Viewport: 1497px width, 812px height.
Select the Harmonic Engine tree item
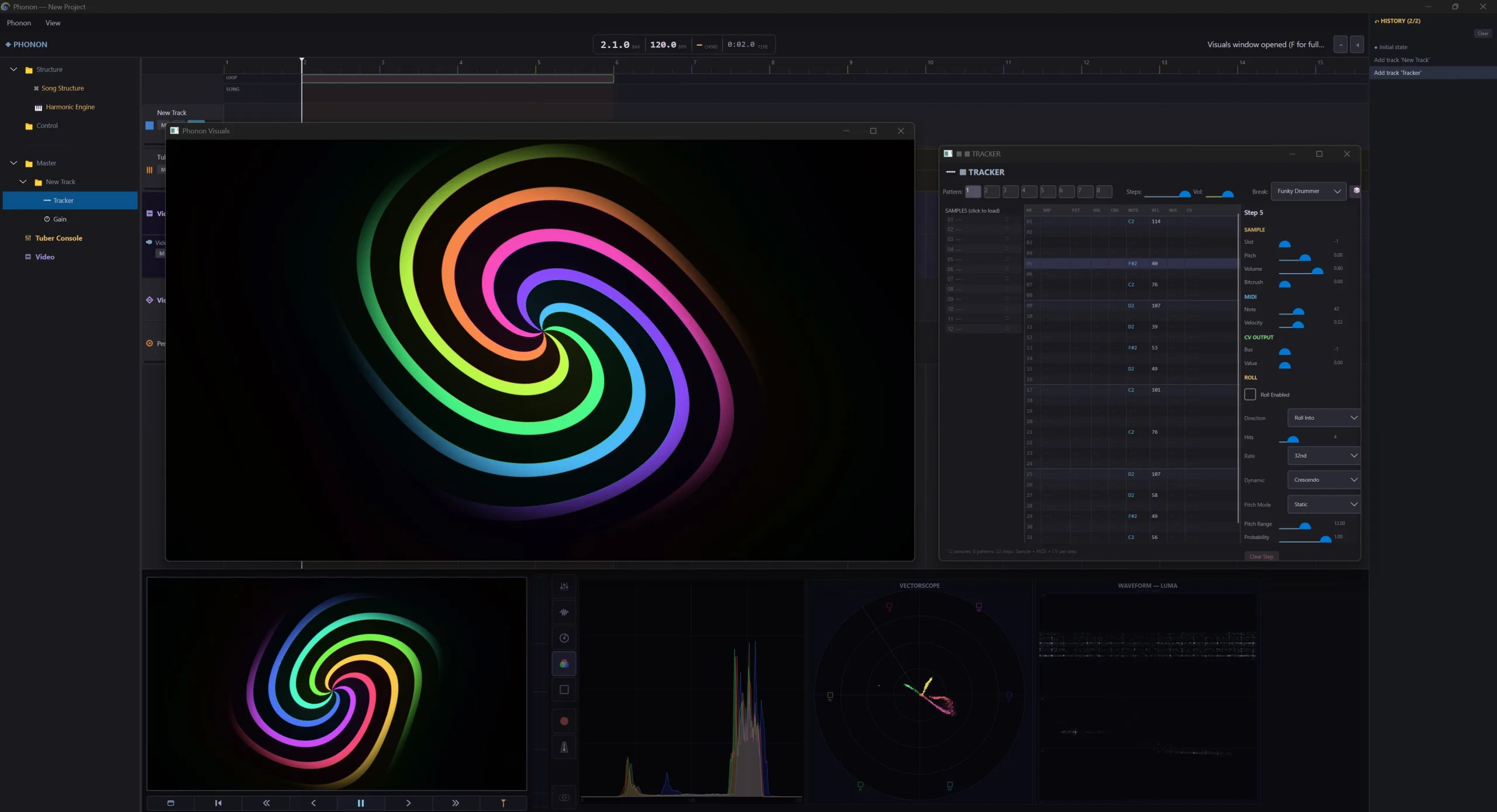pos(70,107)
